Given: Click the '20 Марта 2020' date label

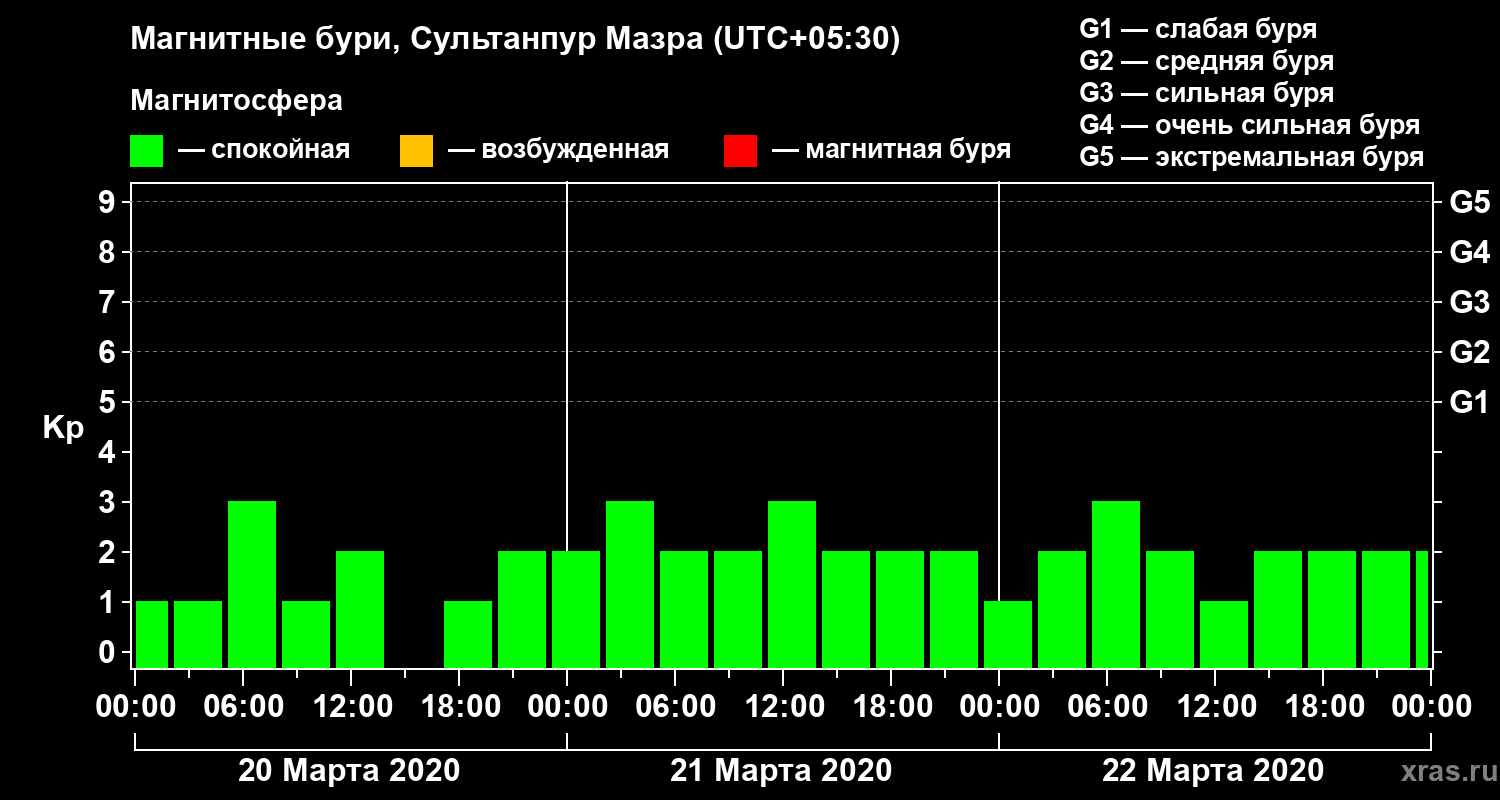Looking at the screenshot, I should [349, 771].
